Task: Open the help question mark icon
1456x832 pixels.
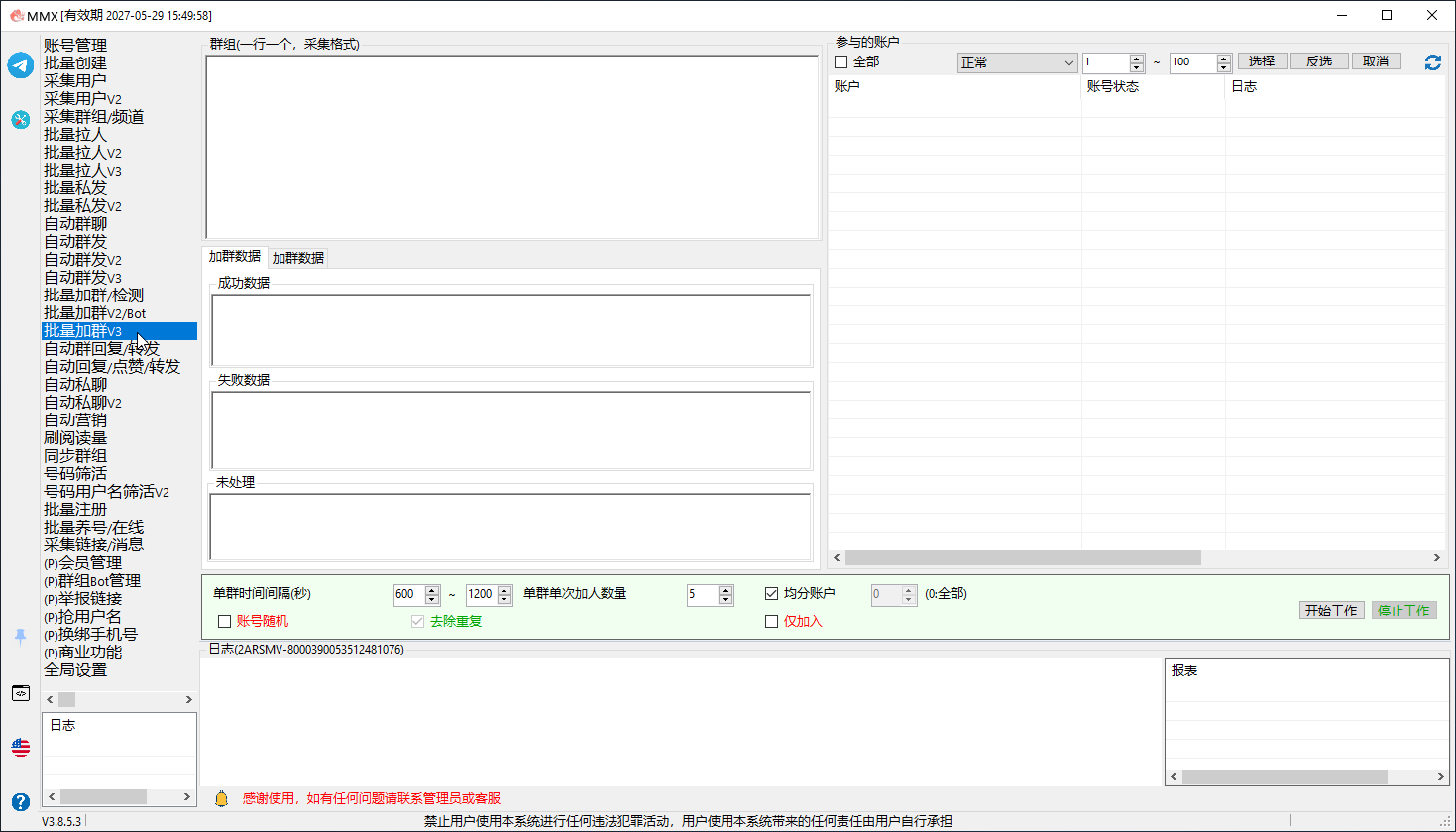Action: point(21,801)
